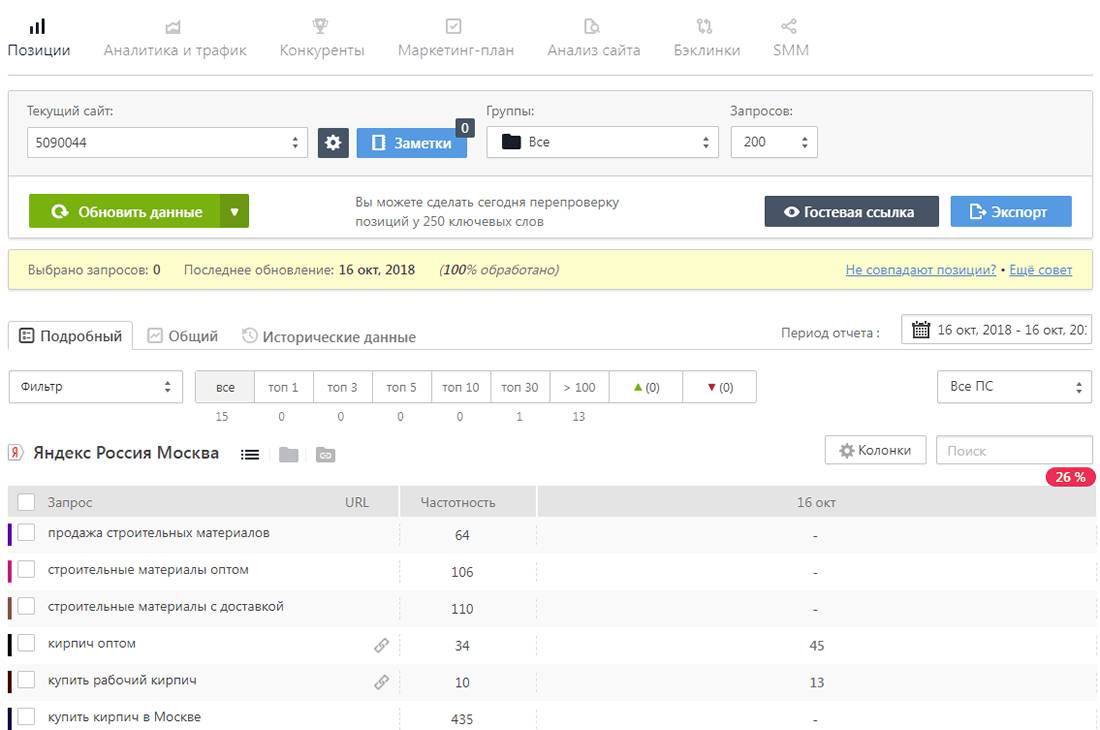Screen dimensions: 1100x730
Task: Switch to the Исторические данные tab
Action: click(x=329, y=337)
